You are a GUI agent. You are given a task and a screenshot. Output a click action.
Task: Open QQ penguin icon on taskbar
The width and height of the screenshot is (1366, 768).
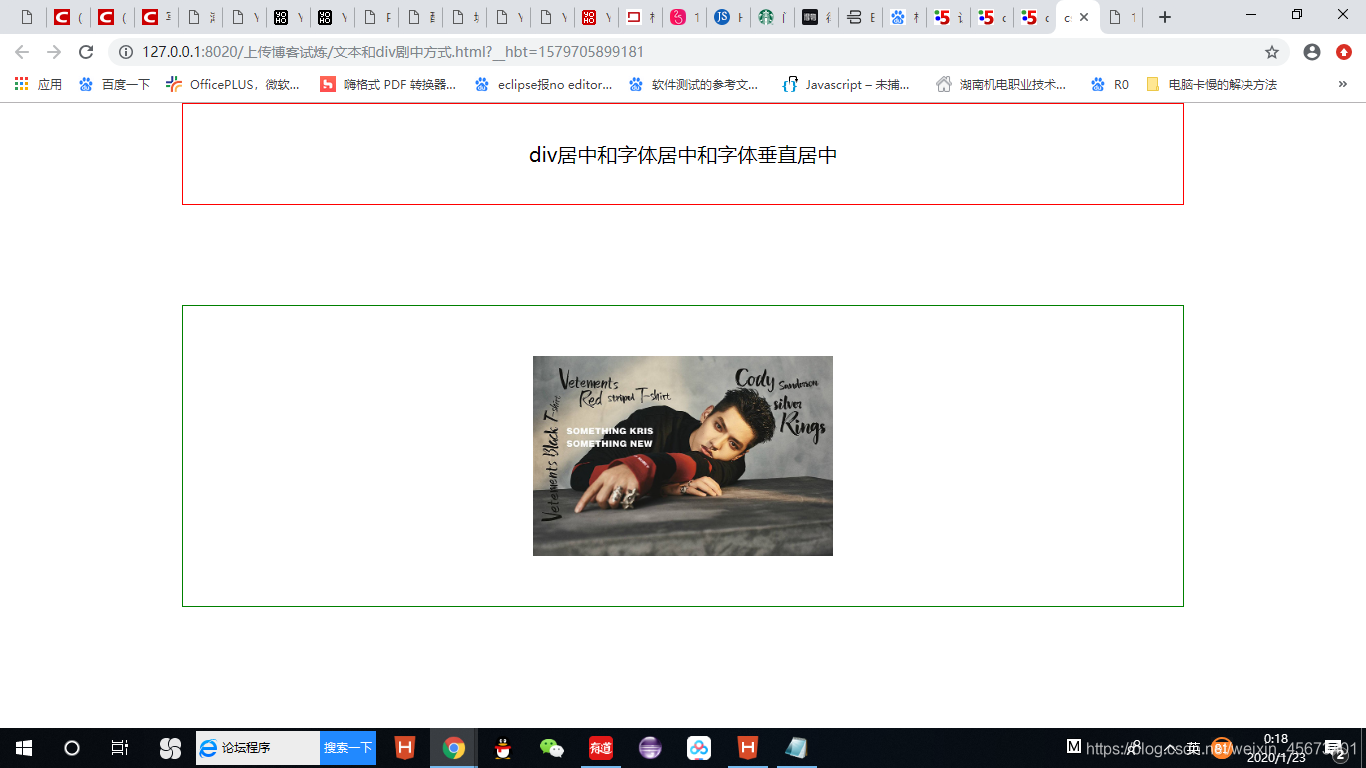[x=503, y=748]
